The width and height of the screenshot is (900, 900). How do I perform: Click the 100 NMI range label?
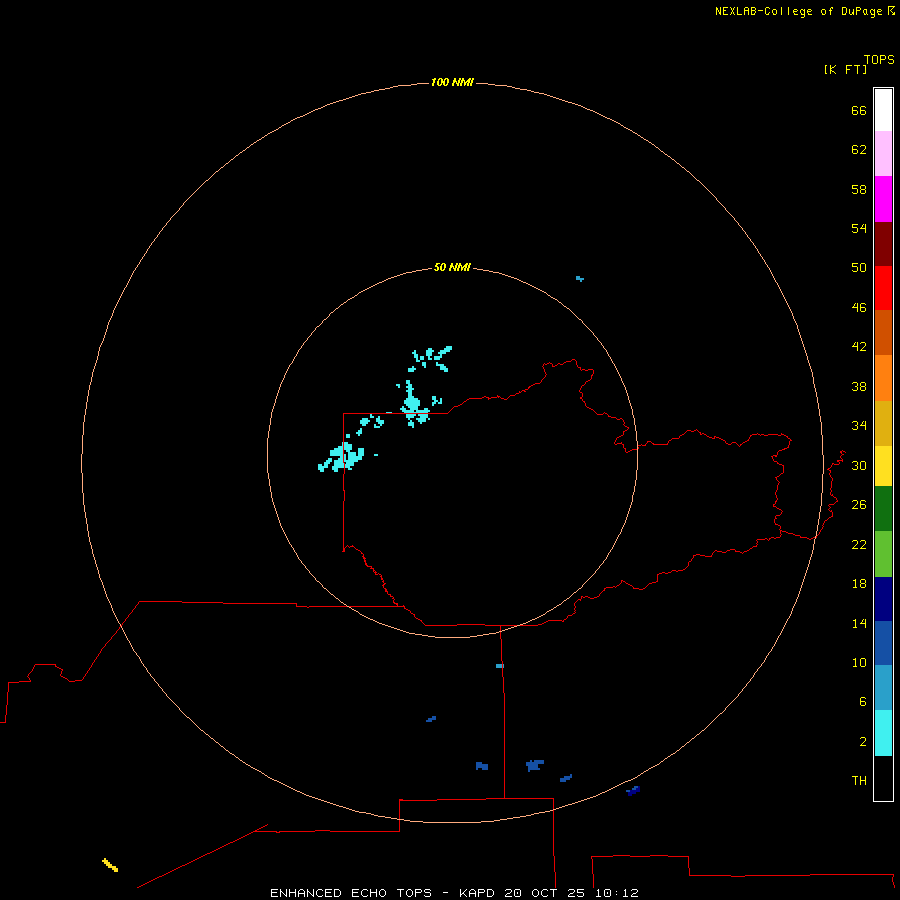pos(452,82)
